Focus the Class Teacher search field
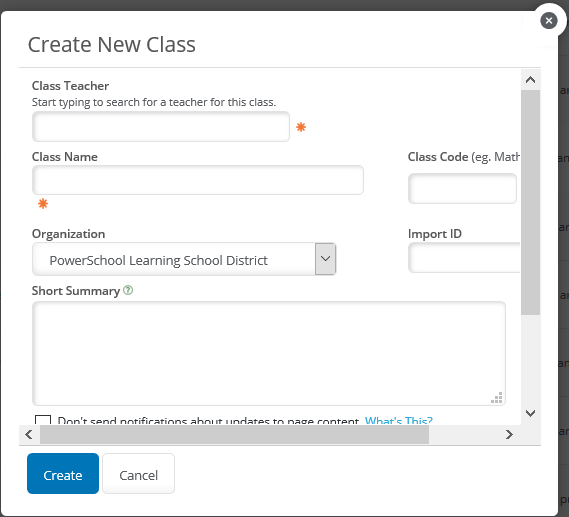Screen dimensions: 569x517 [161, 127]
